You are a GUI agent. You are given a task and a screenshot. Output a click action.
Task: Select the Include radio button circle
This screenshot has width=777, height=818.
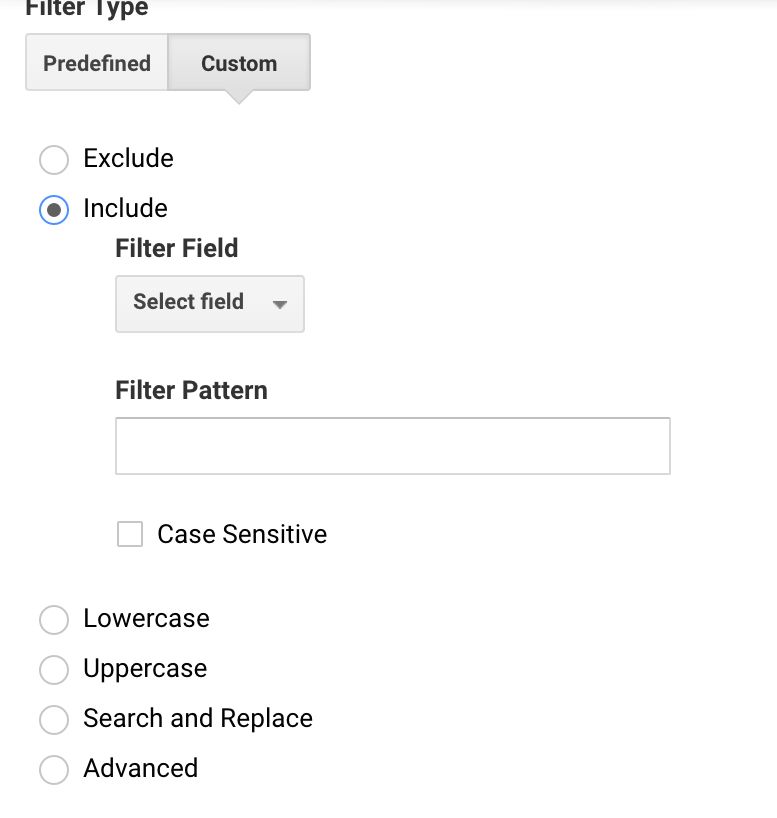[54, 210]
